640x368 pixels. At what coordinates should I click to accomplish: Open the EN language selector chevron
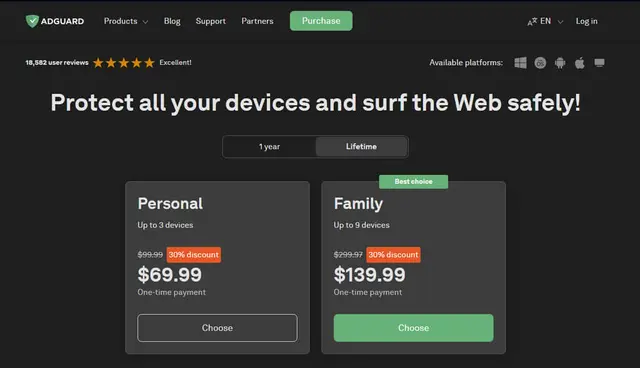[x=560, y=22]
